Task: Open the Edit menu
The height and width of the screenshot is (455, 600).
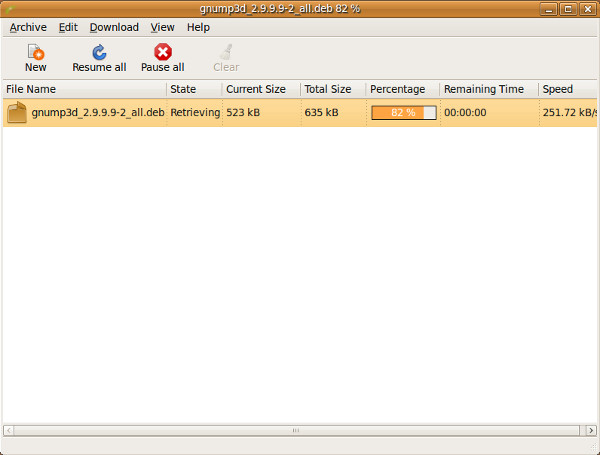Action: (68, 27)
